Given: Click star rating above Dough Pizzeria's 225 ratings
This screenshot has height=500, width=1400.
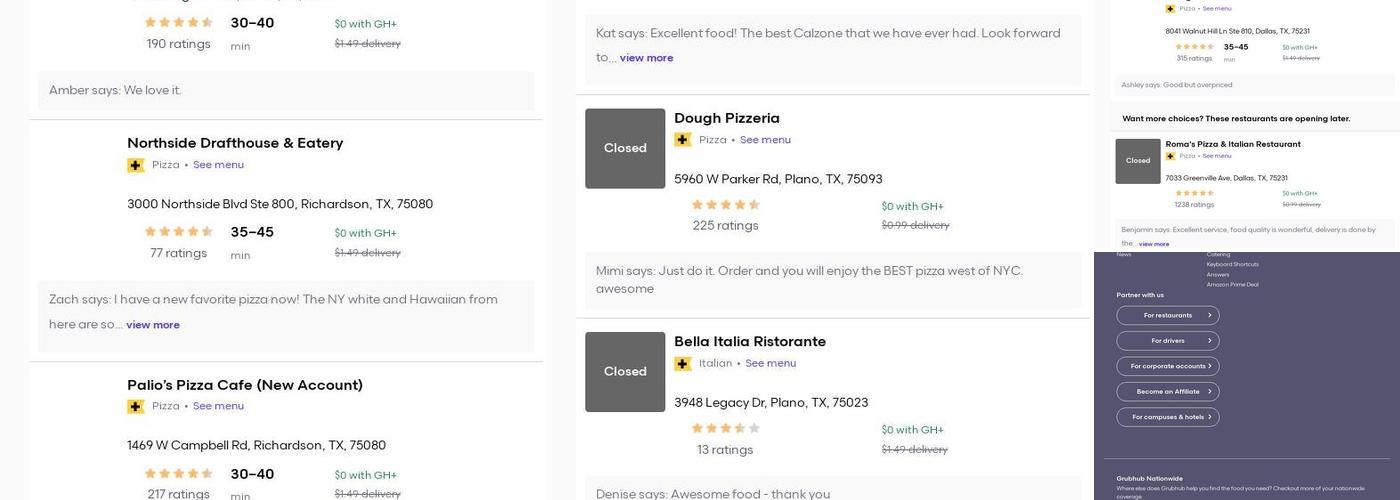Looking at the screenshot, I should 725,205.
